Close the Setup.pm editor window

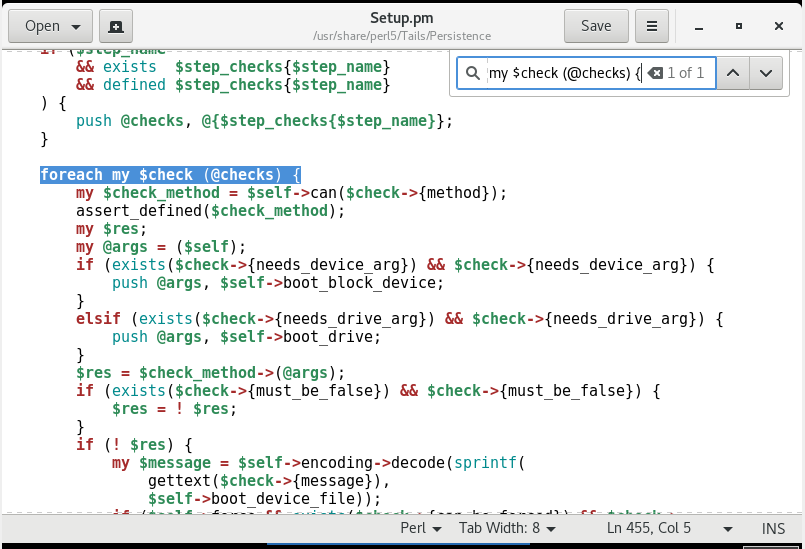coord(778,26)
